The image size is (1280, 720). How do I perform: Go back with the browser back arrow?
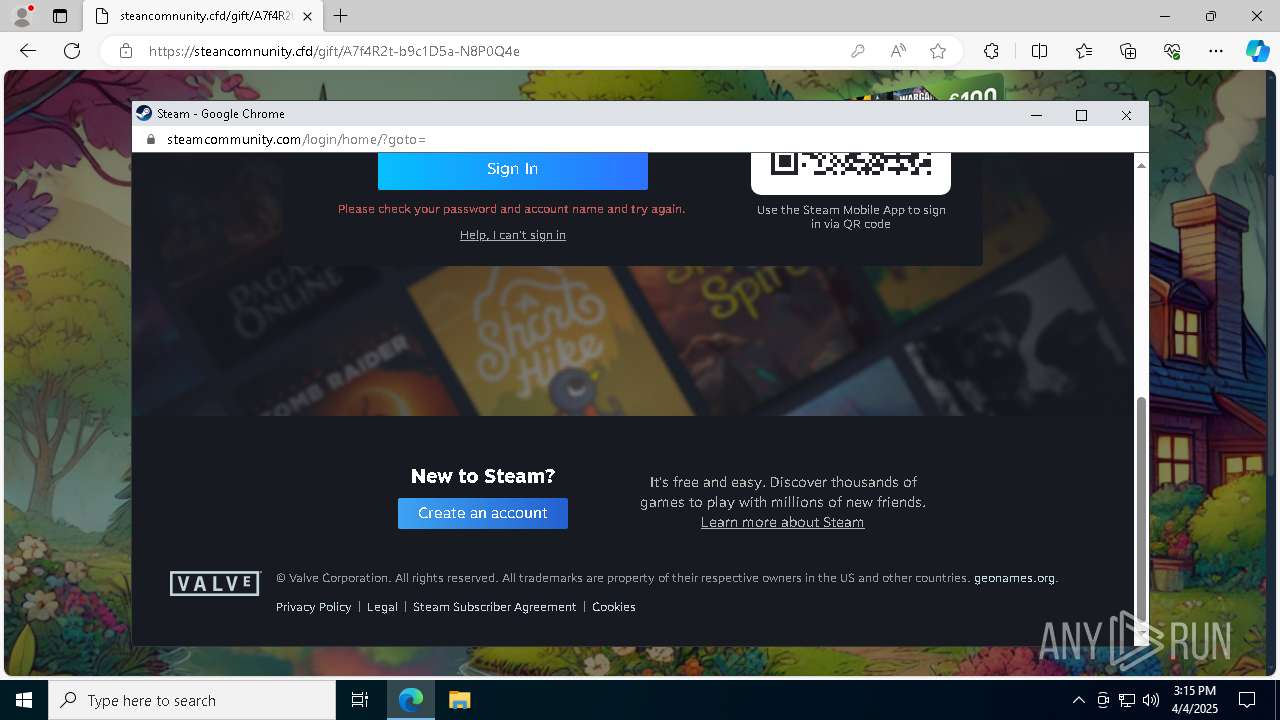[x=28, y=51]
